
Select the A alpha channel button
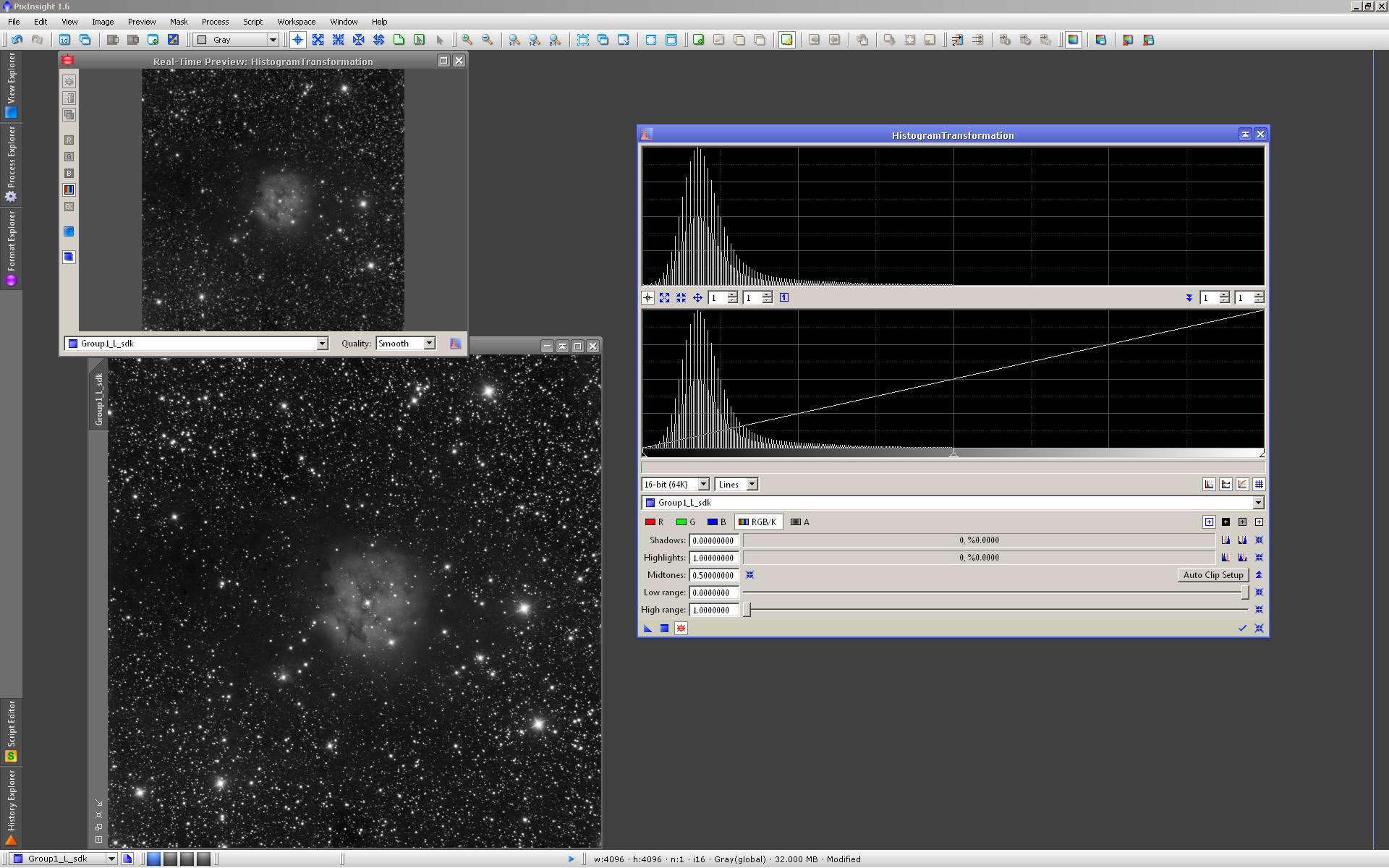800,522
